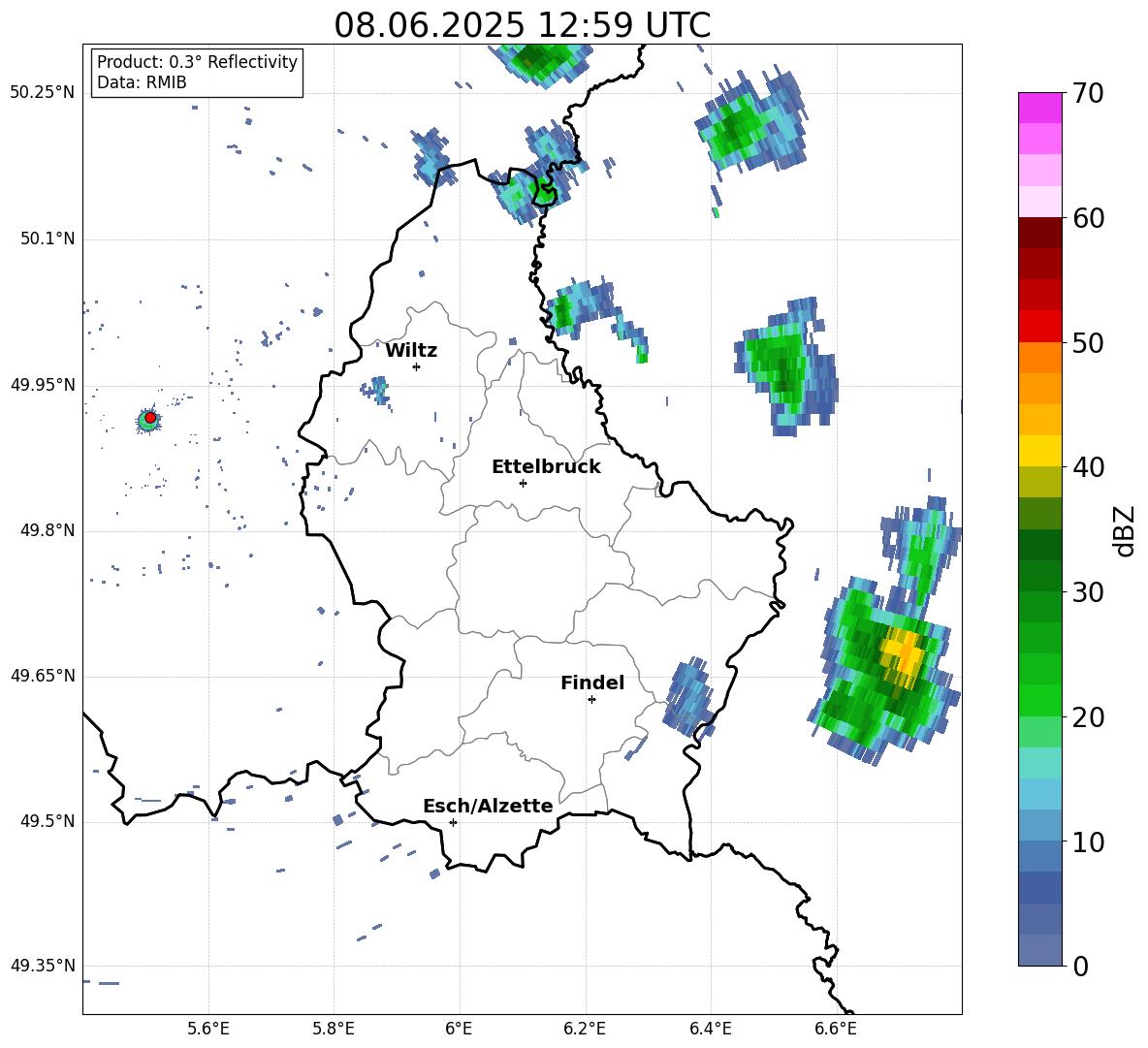Click the 49.5°N latitude label

coord(47,821)
